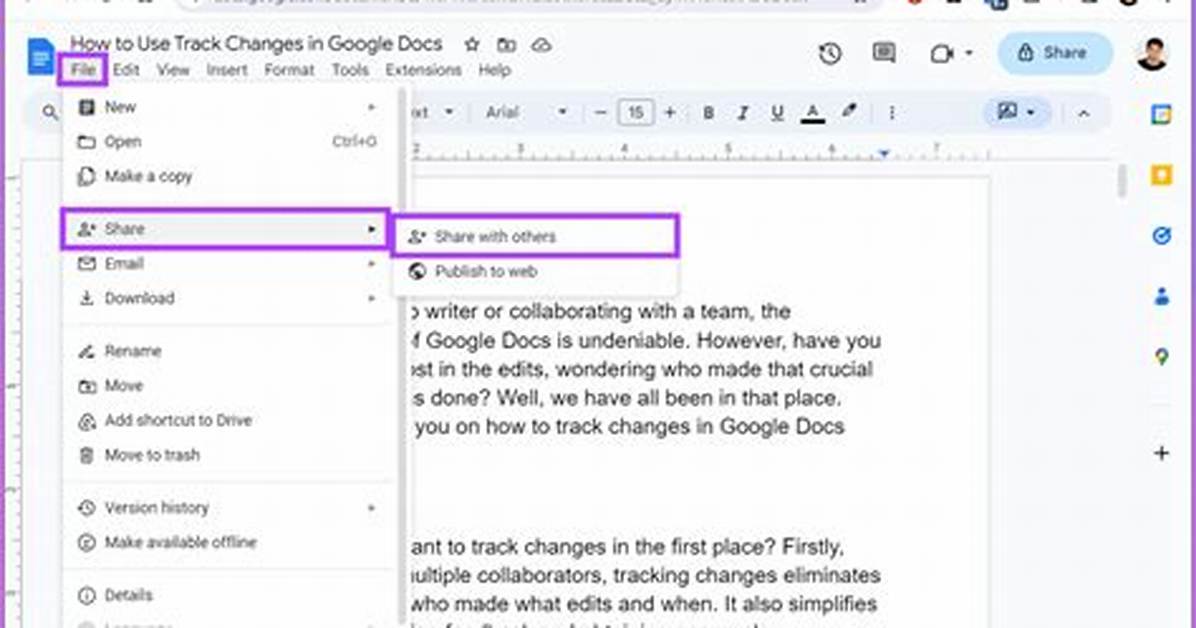Expand the Share submenu entry
Viewport: 1196px width, 628px height.
pyautogui.click(x=226, y=229)
